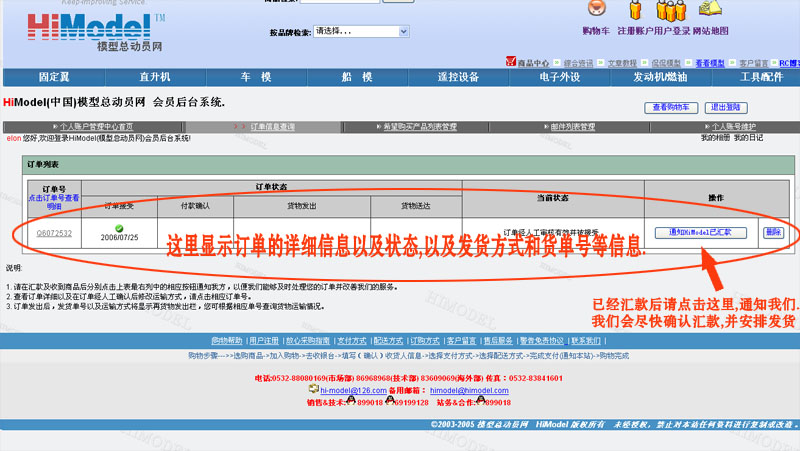Click the mail icon beside hi-model@126.com
Image resolution: width=800 pixels, height=451 pixels.
(314, 388)
